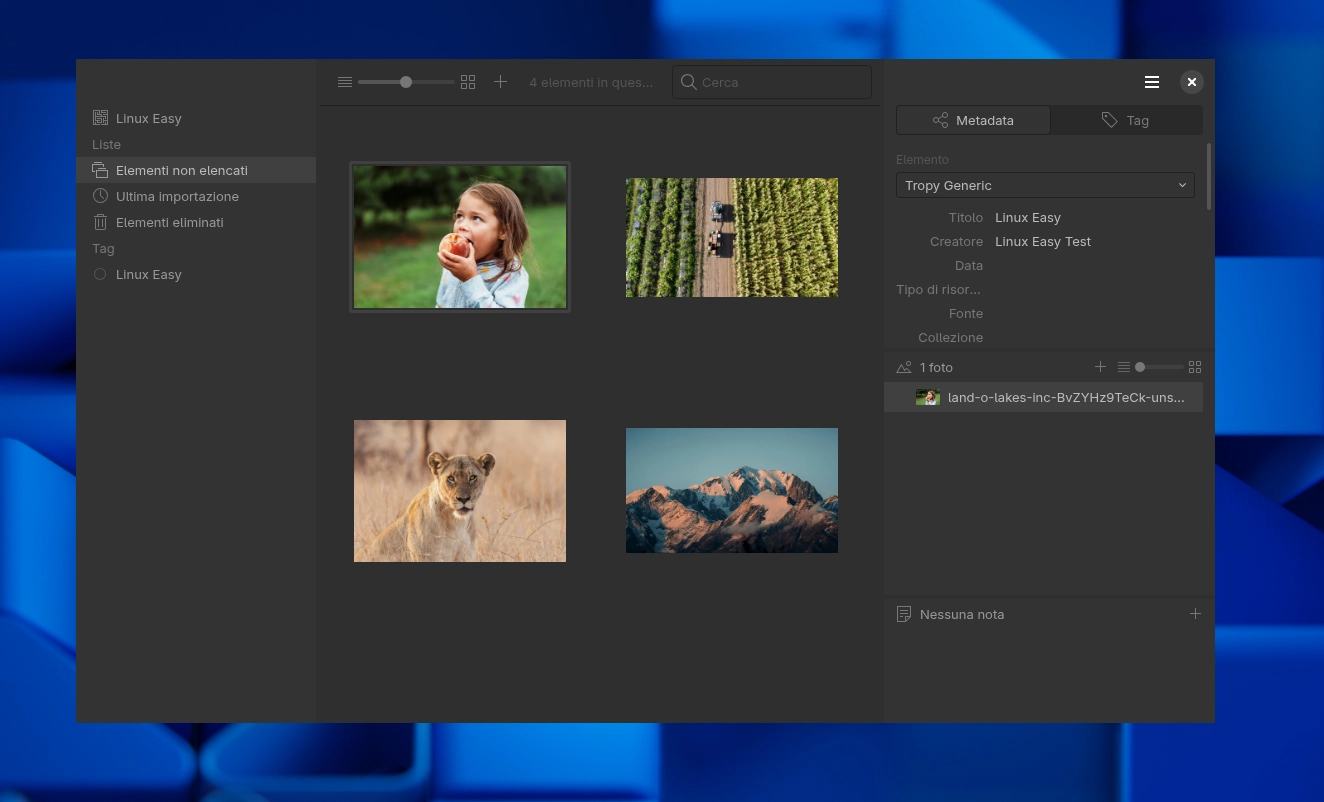Open Elementi eliminati trash list
1324x802 pixels.
169,222
